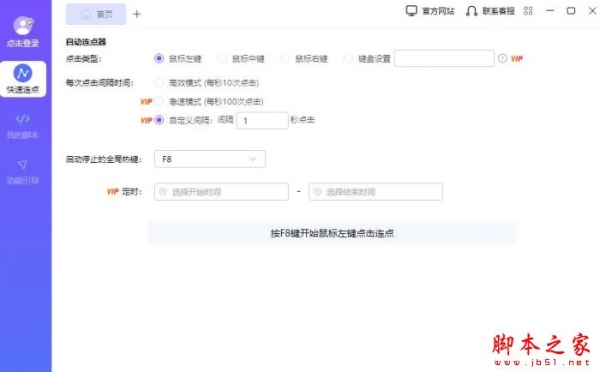Click the four-squares grid icon

[528, 11]
